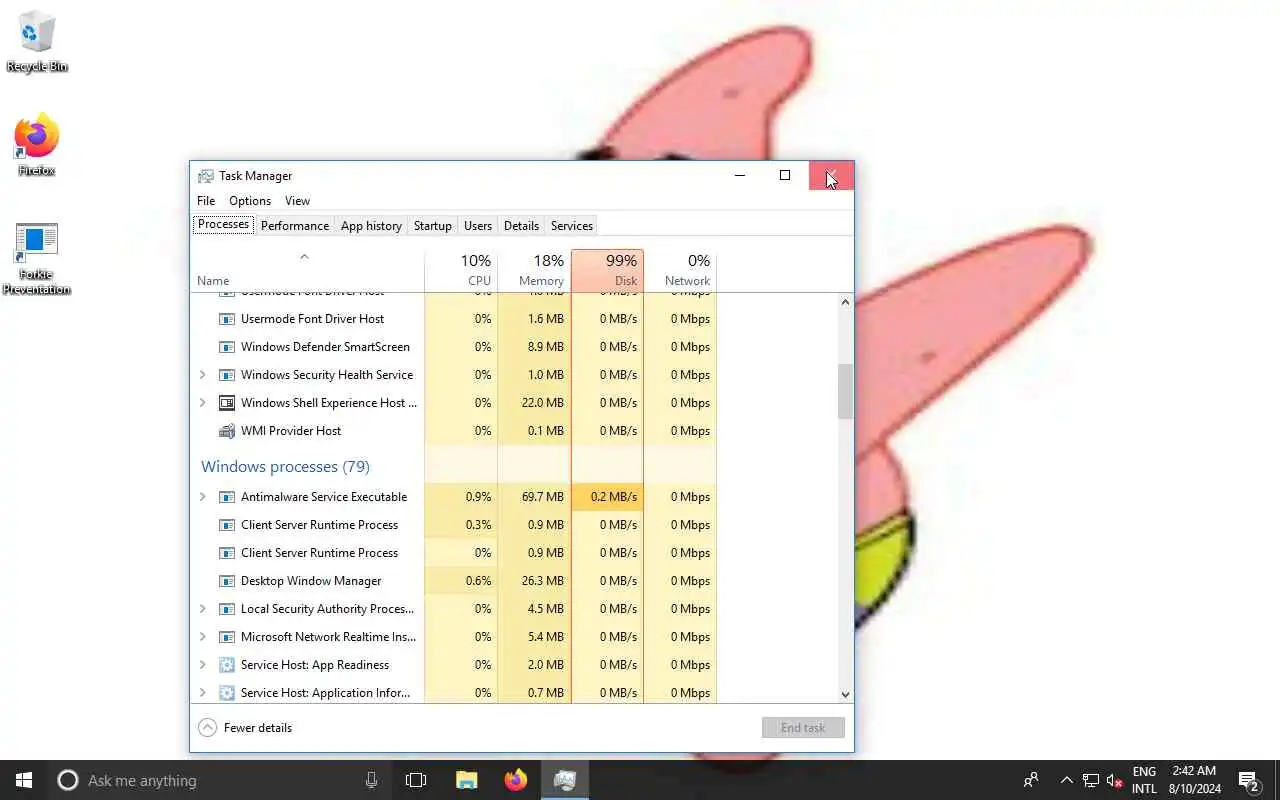
Task: Click the Desktop Window Manager process icon
Action: 227,581
